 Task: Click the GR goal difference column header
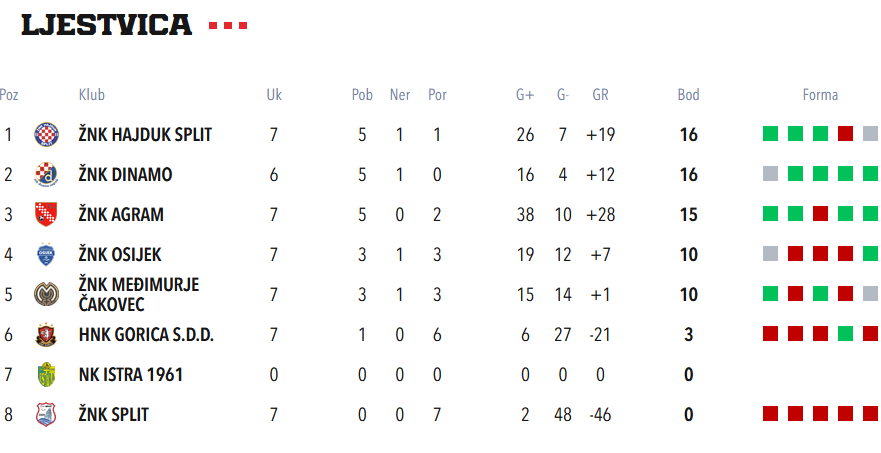[600, 95]
